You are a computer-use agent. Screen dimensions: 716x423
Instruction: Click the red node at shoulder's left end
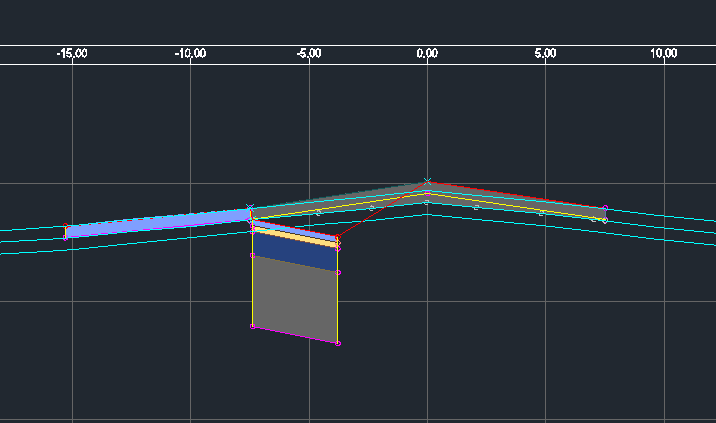coord(66,226)
